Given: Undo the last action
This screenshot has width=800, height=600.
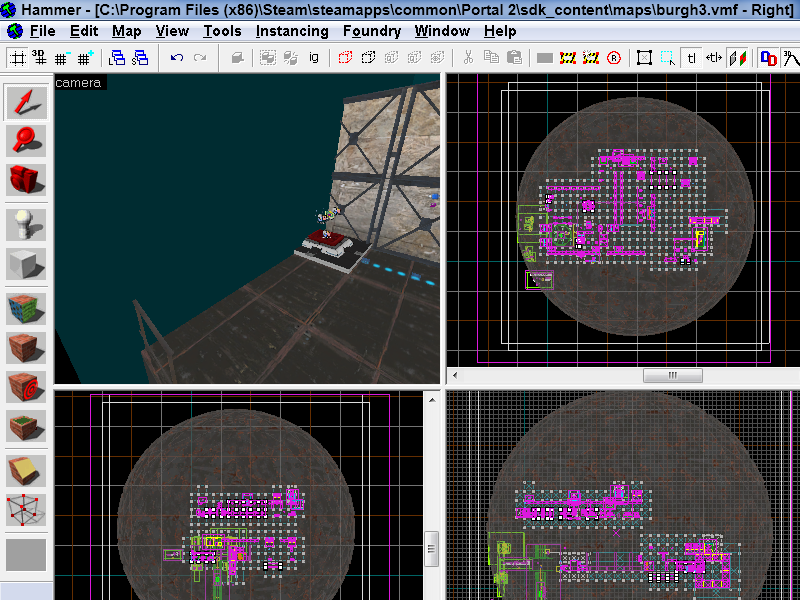Looking at the screenshot, I should tap(177, 58).
